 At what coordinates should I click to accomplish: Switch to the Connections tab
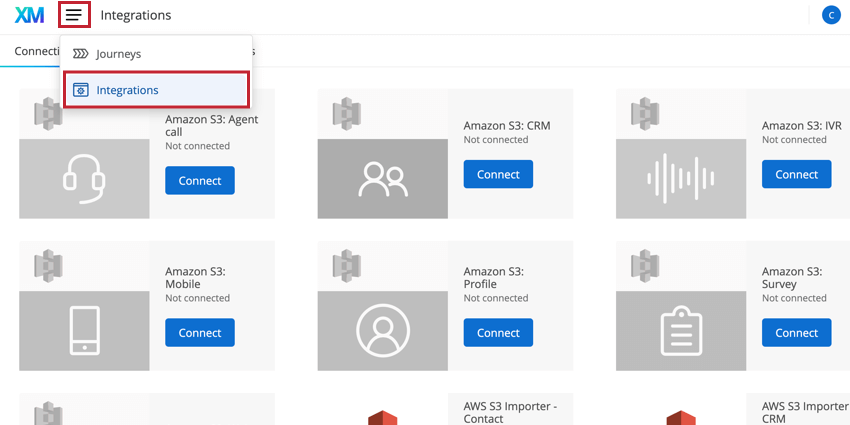pos(37,51)
